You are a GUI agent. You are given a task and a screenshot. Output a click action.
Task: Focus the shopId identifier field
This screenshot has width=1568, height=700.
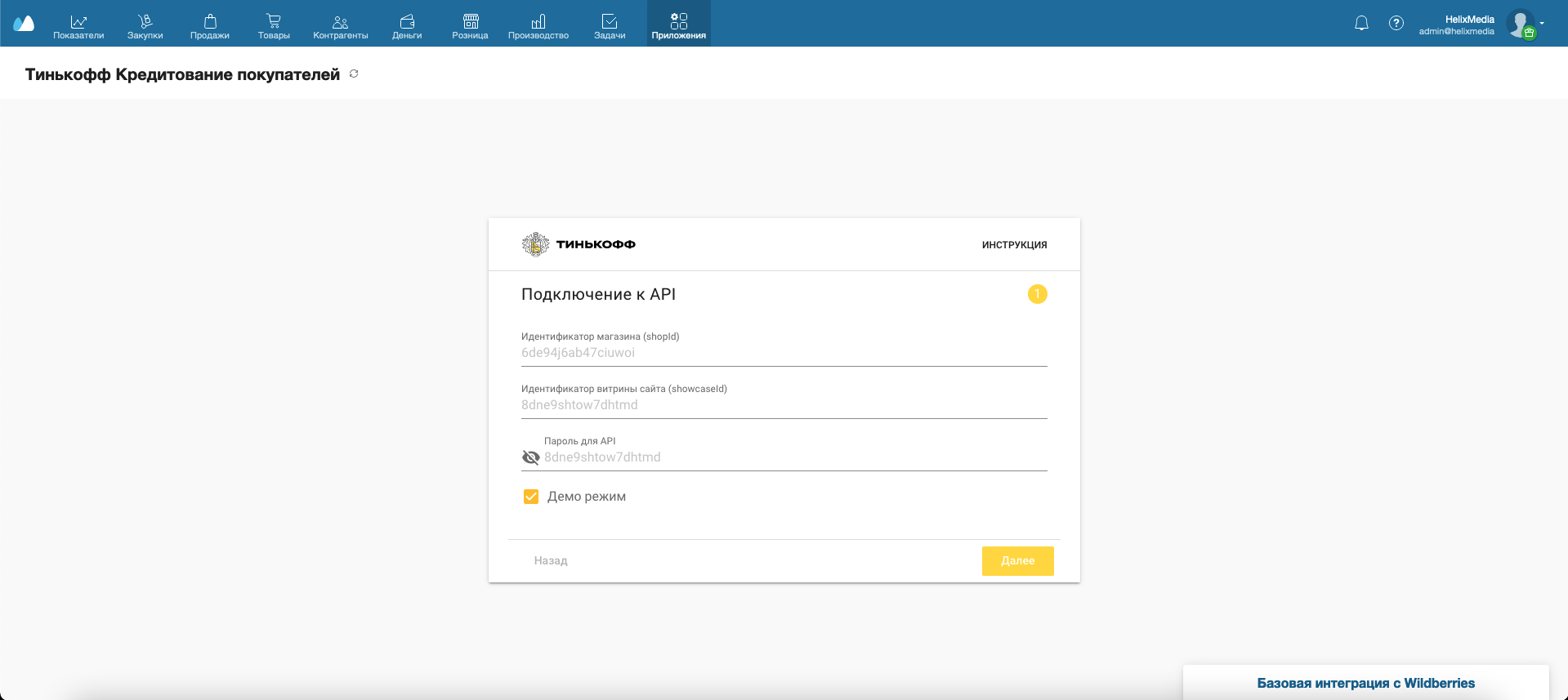point(784,353)
